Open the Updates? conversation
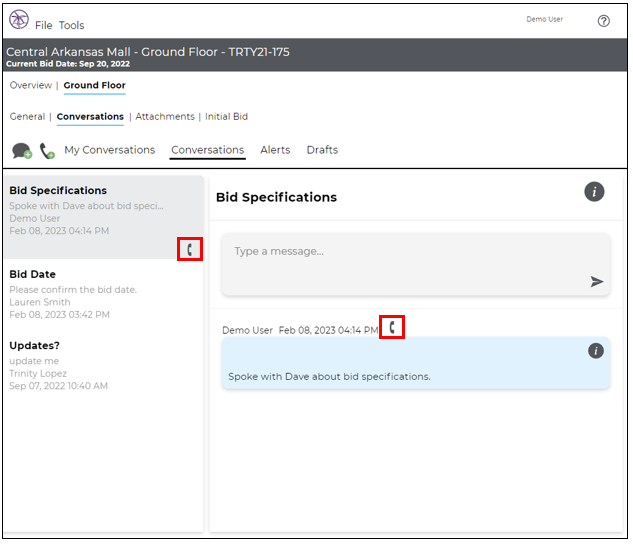 (104, 366)
